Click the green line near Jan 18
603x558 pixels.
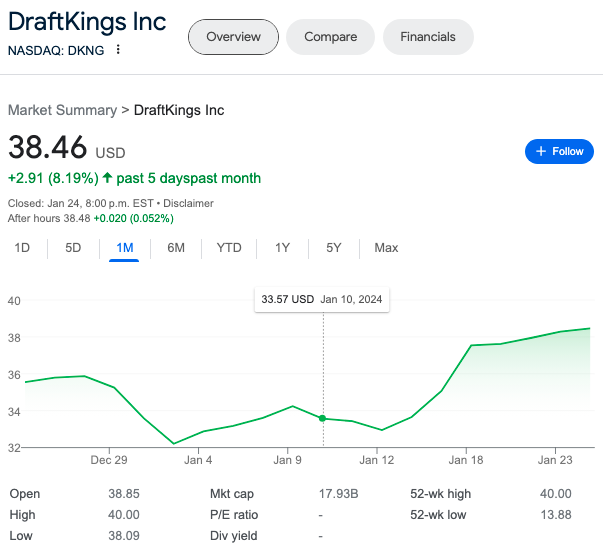coord(470,346)
